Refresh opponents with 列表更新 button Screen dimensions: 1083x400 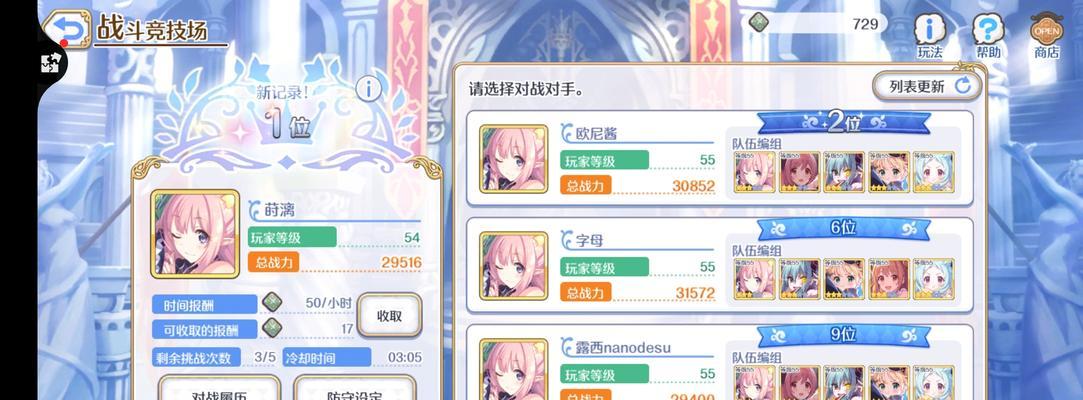927,86
